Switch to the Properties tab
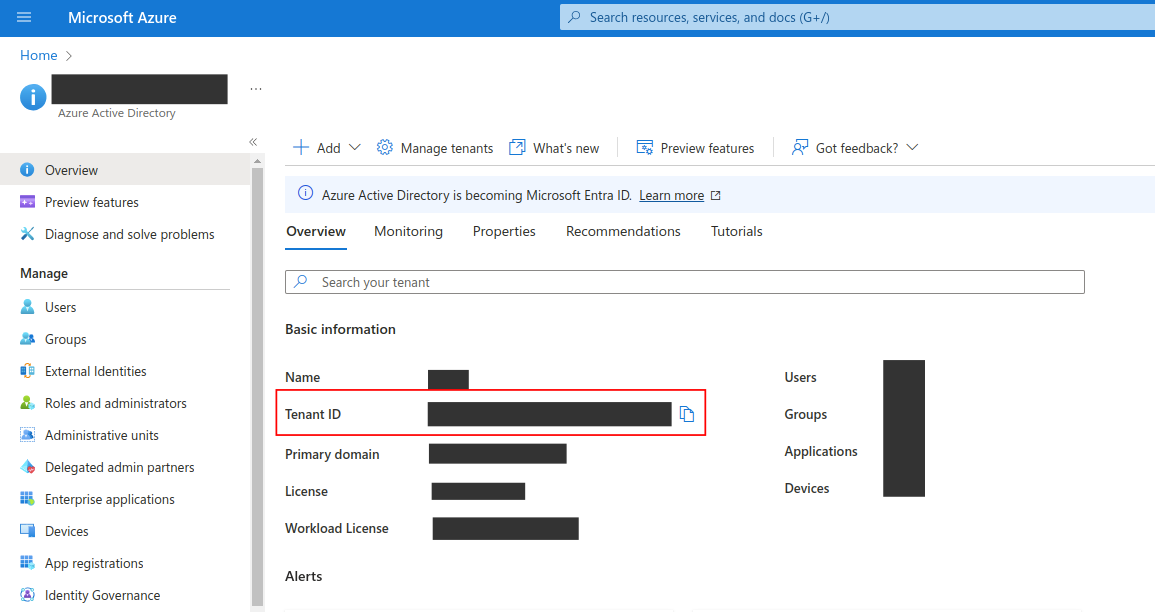The height and width of the screenshot is (612, 1155). coord(504,231)
